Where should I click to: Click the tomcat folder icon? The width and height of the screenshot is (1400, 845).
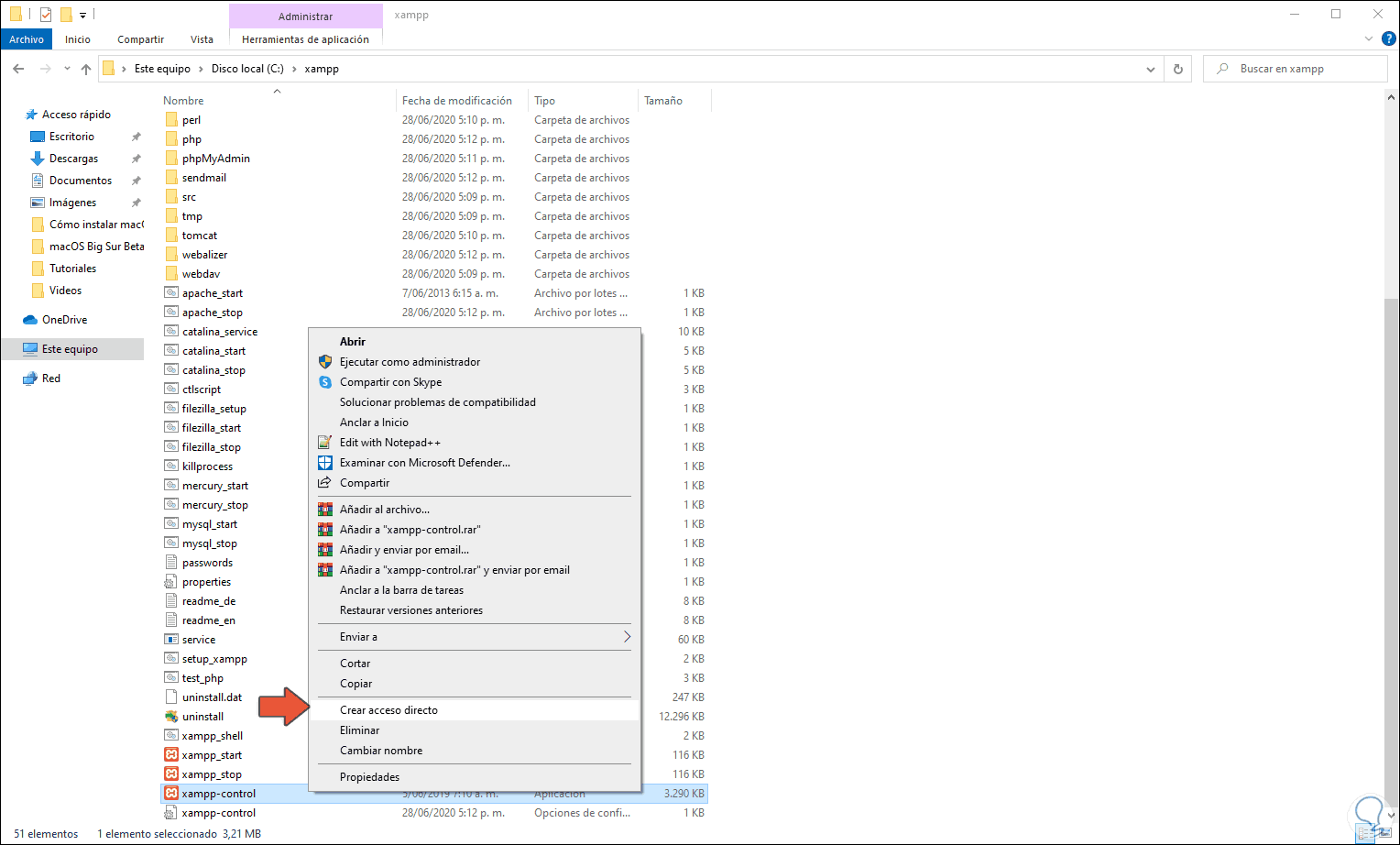click(171, 236)
